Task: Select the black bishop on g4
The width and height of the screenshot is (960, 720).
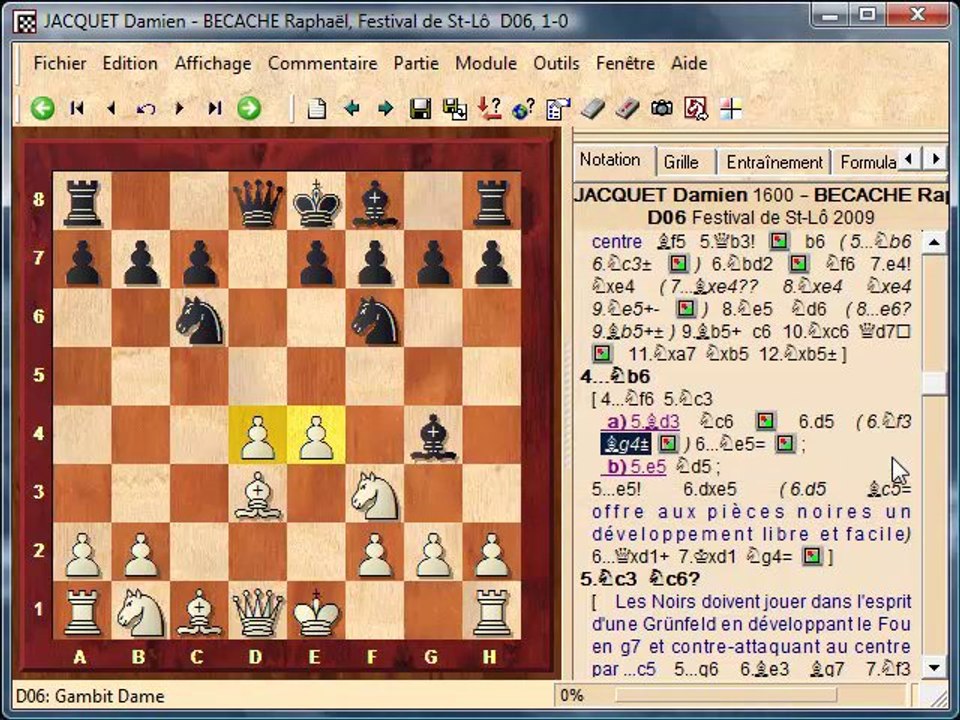Action: [433, 436]
